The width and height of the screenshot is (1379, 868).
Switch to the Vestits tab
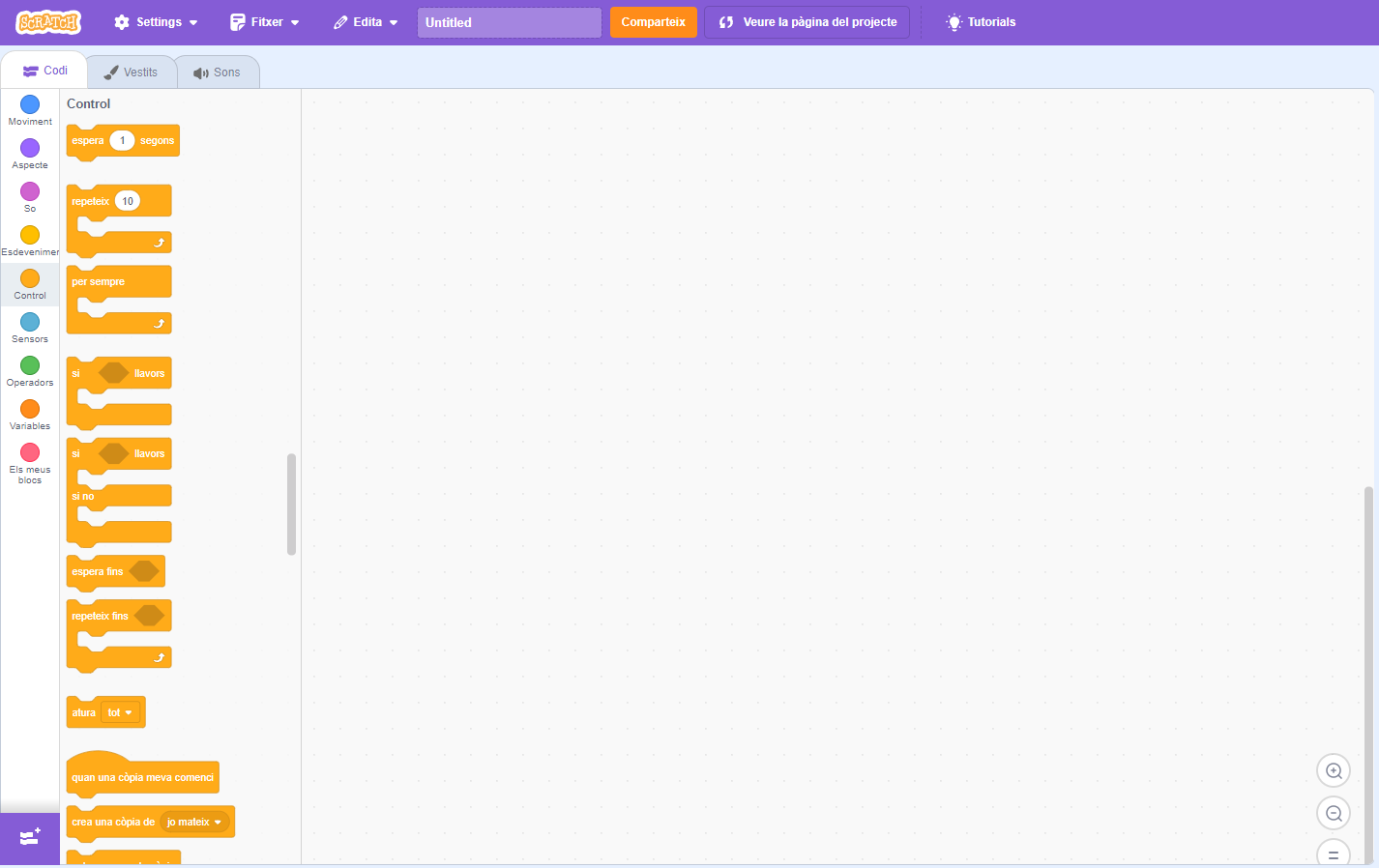click(132, 72)
